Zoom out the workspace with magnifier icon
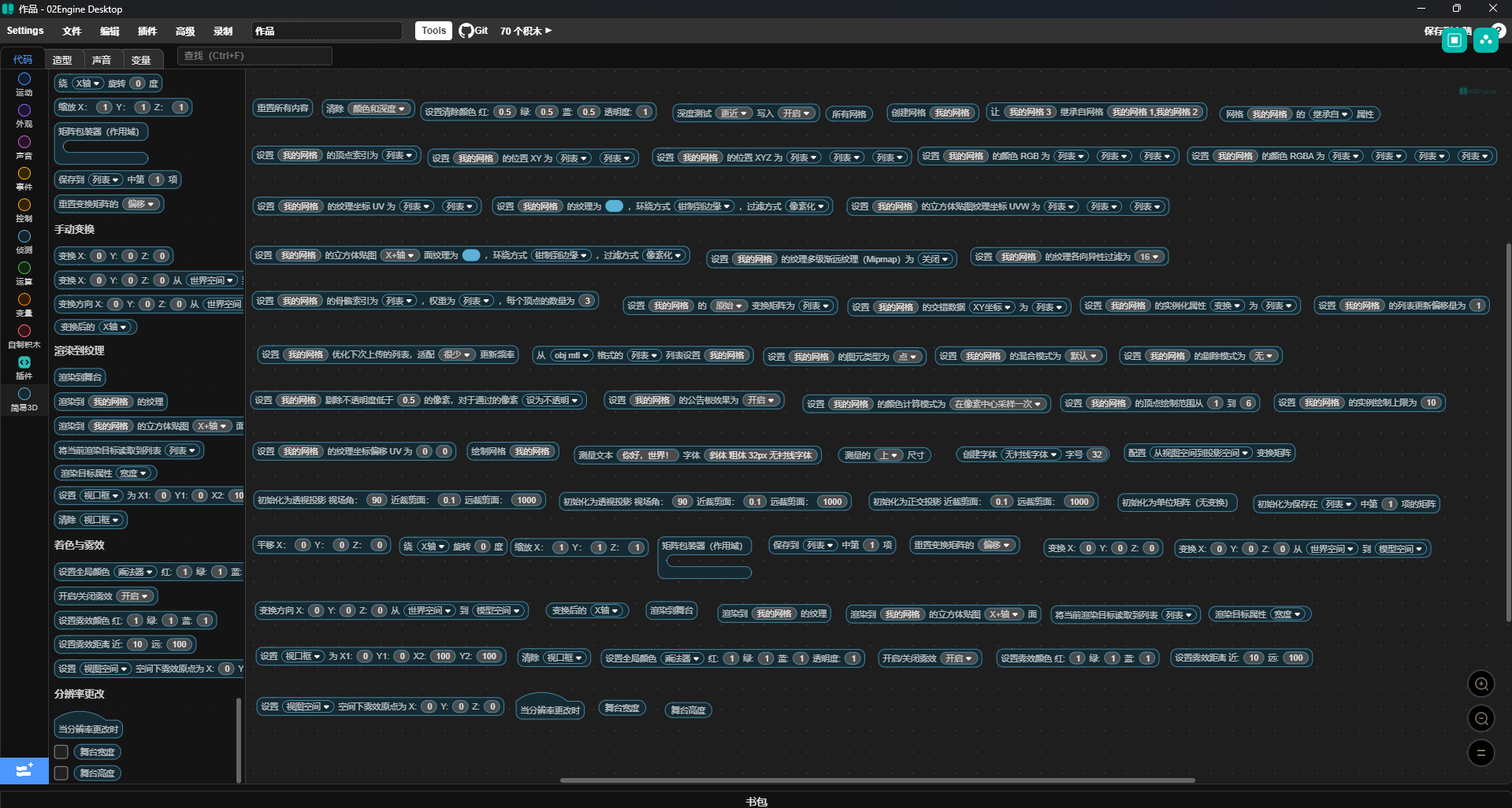 [x=1480, y=718]
